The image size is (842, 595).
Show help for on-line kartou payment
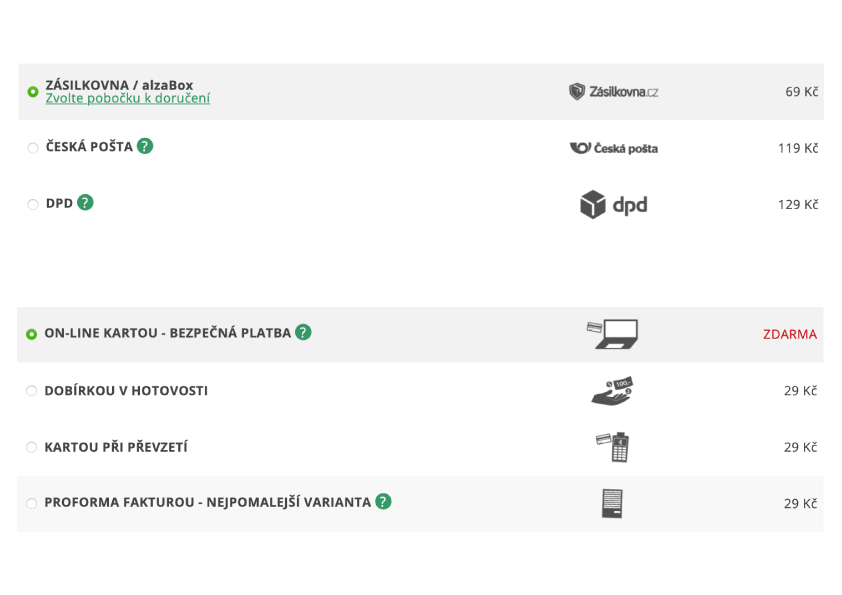pos(303,332)
